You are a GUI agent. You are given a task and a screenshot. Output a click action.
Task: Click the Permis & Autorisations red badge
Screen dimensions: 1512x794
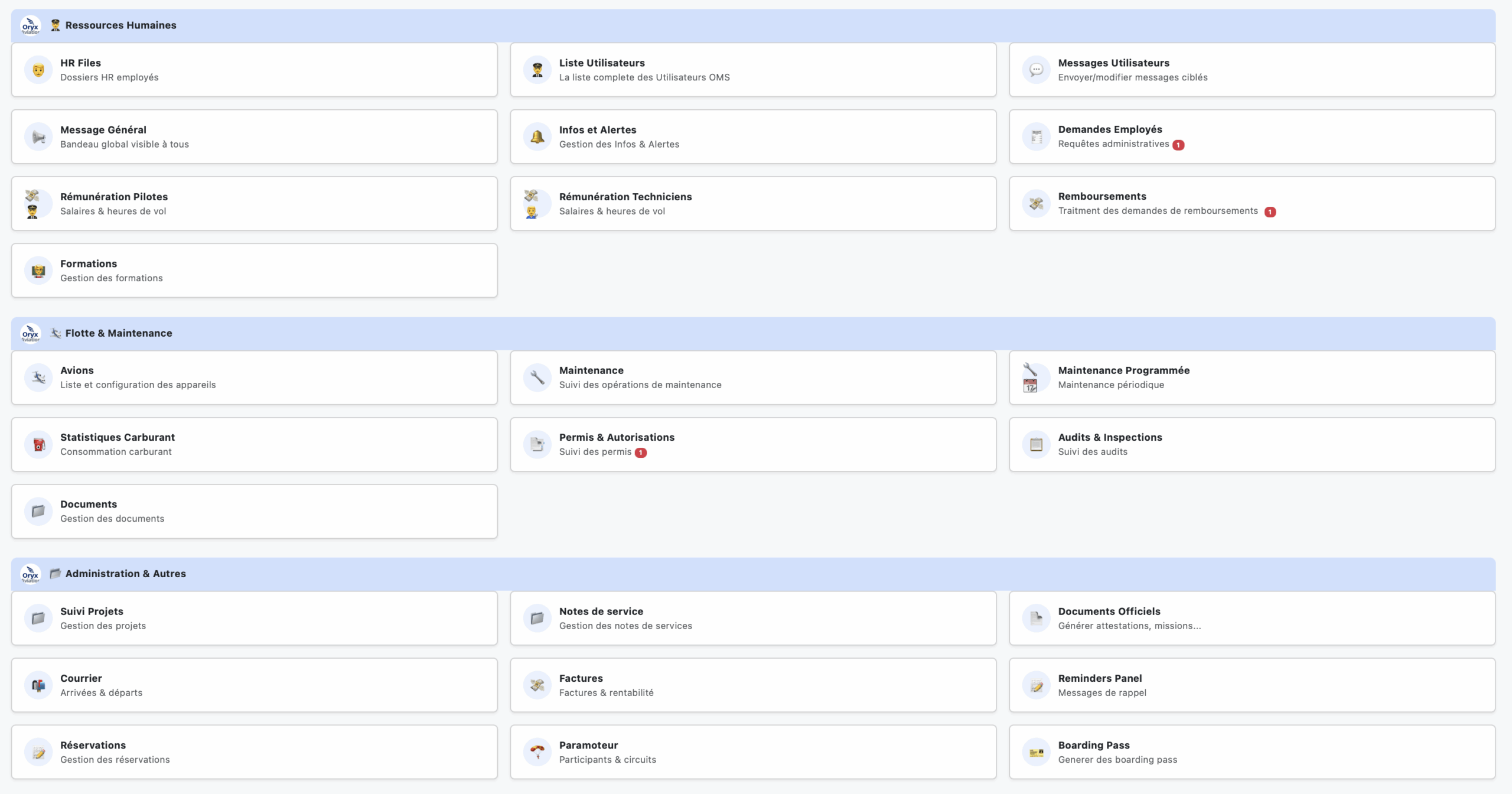point(640,453)
